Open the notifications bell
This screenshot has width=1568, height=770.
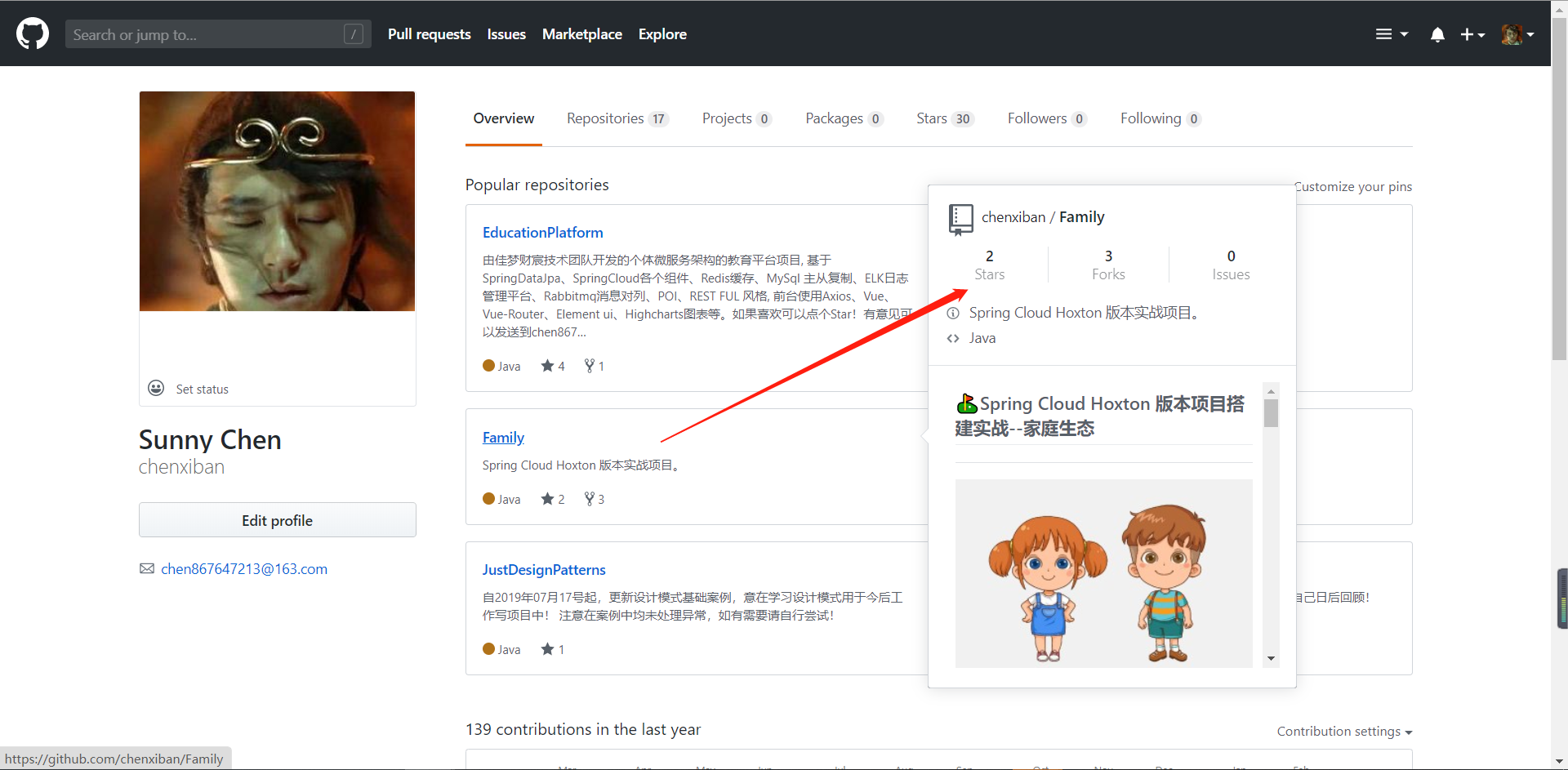click(x=1437, y=34)
